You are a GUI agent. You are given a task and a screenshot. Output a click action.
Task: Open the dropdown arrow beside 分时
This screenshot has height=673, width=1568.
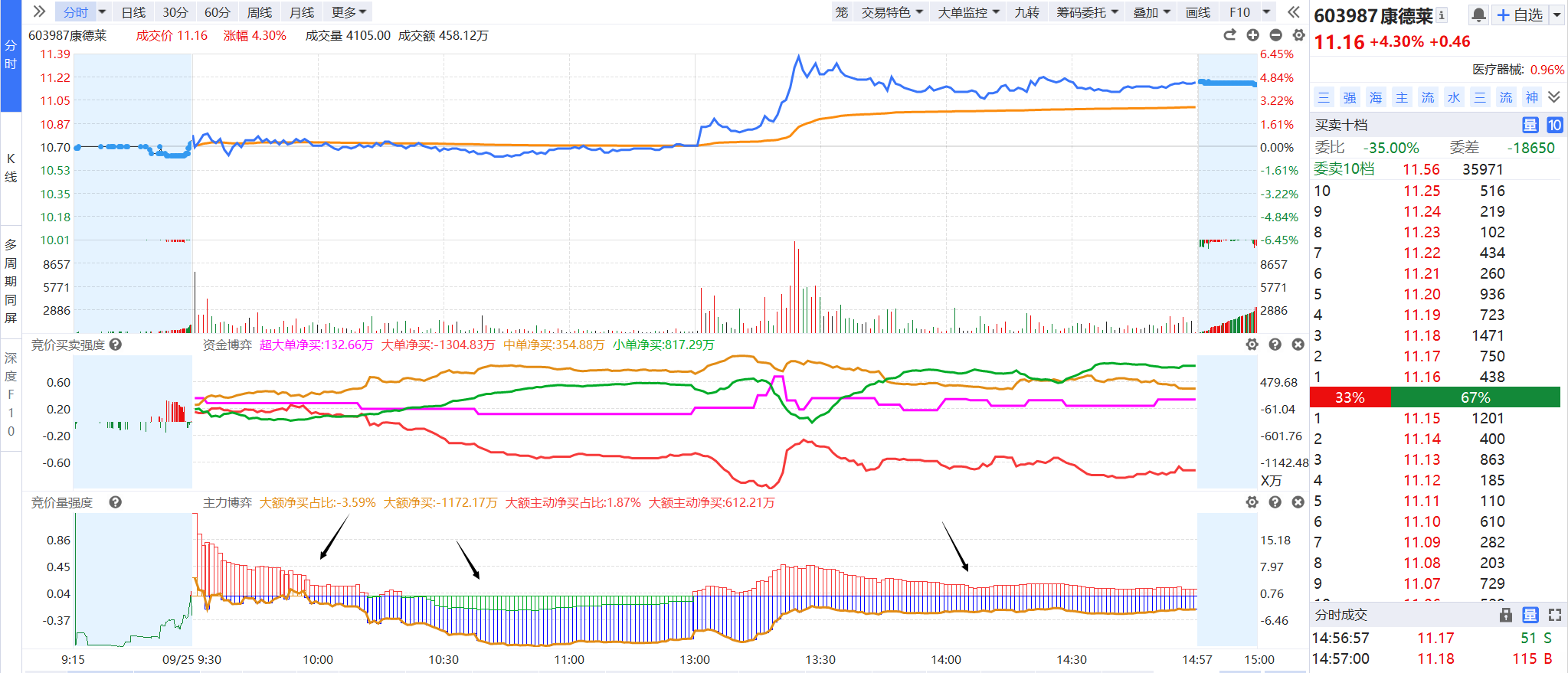tap(102, 12)
